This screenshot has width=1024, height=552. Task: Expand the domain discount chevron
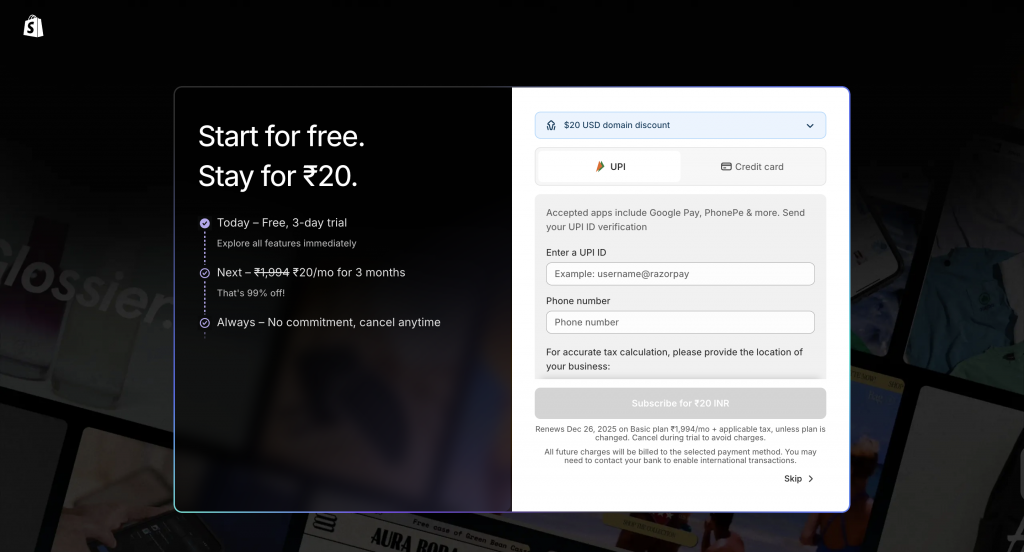(x=810, y=126)
